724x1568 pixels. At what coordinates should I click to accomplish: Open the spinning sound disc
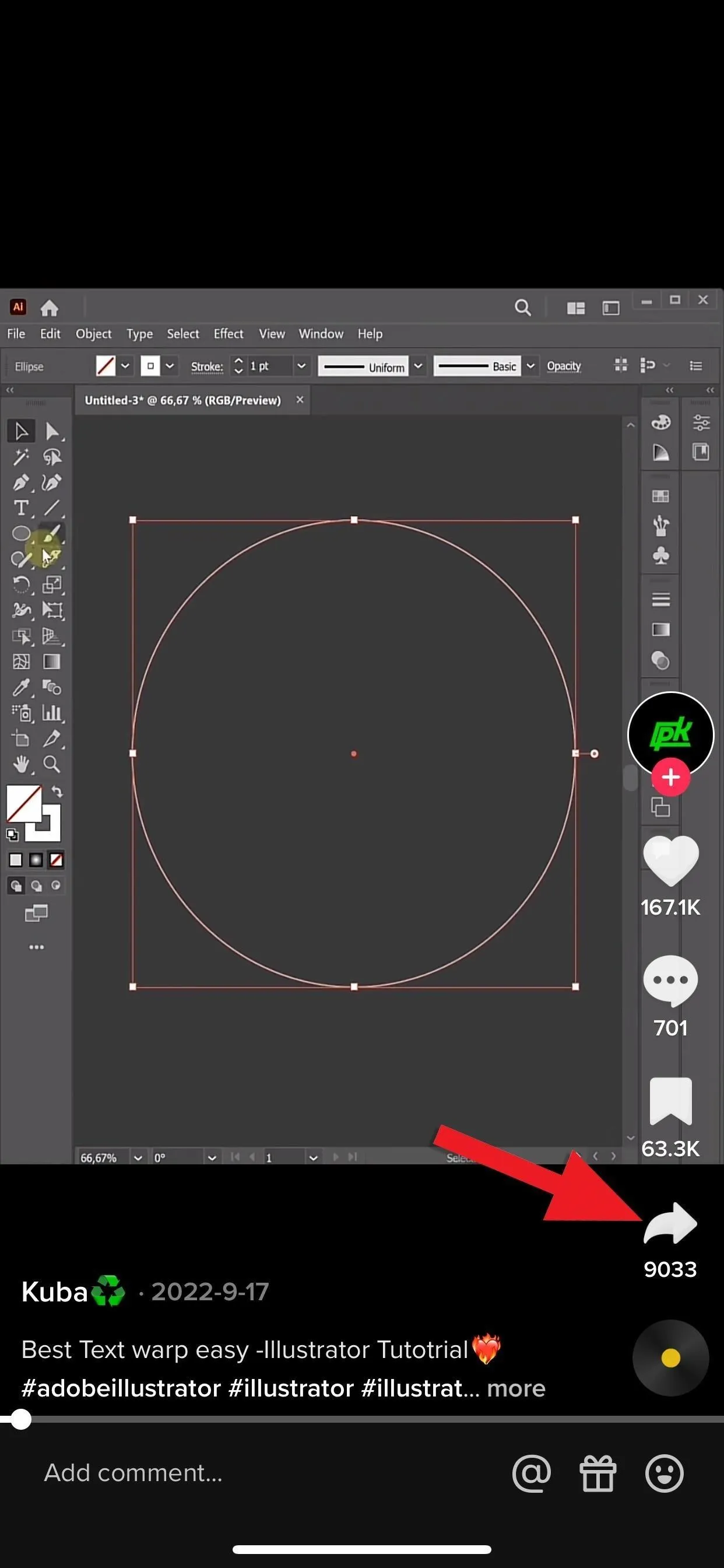(x=670, y=1357)
